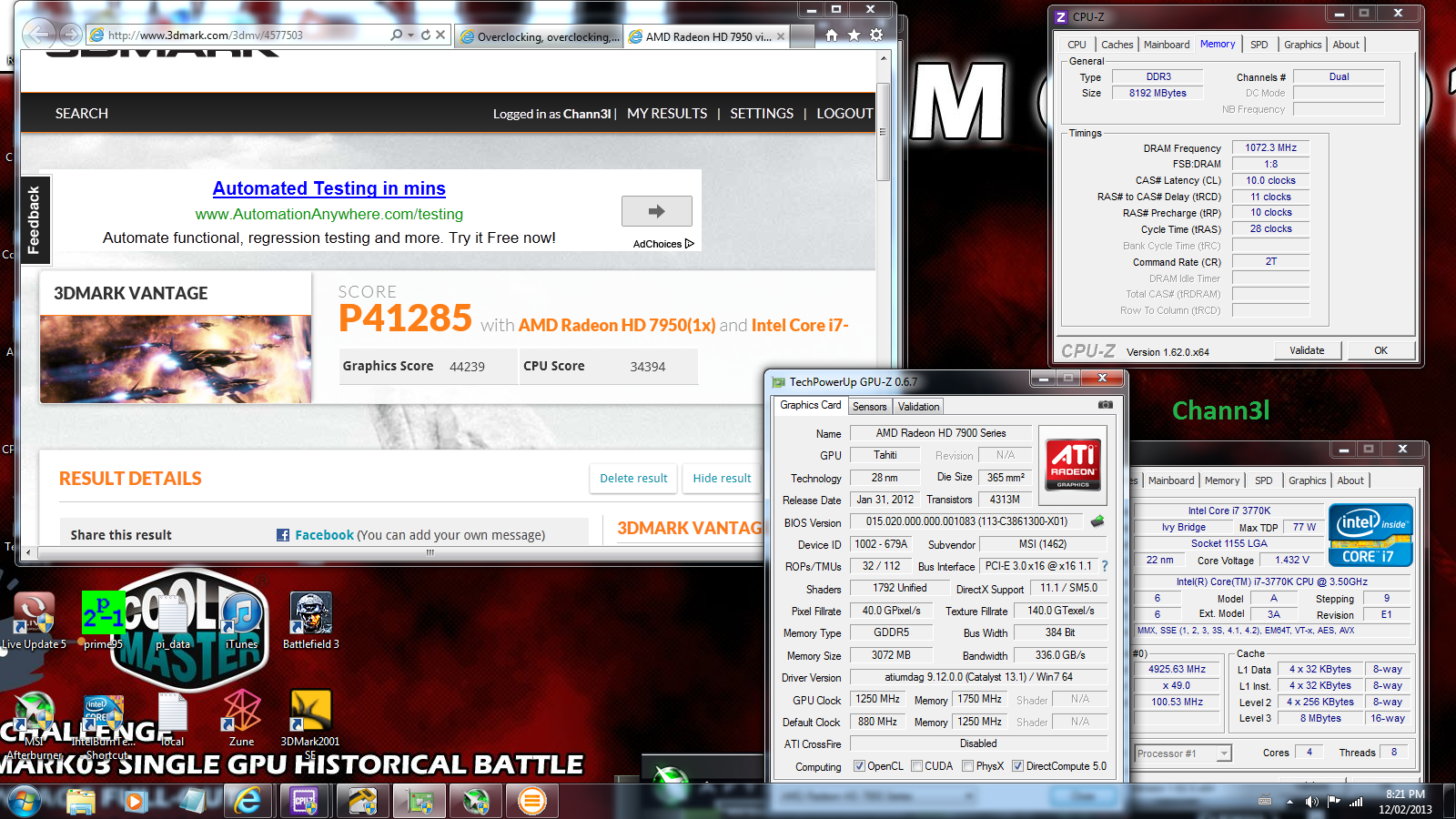Open Windows Start menu orb
Viewport: 1456px width, 819px height.
[24, 802]
